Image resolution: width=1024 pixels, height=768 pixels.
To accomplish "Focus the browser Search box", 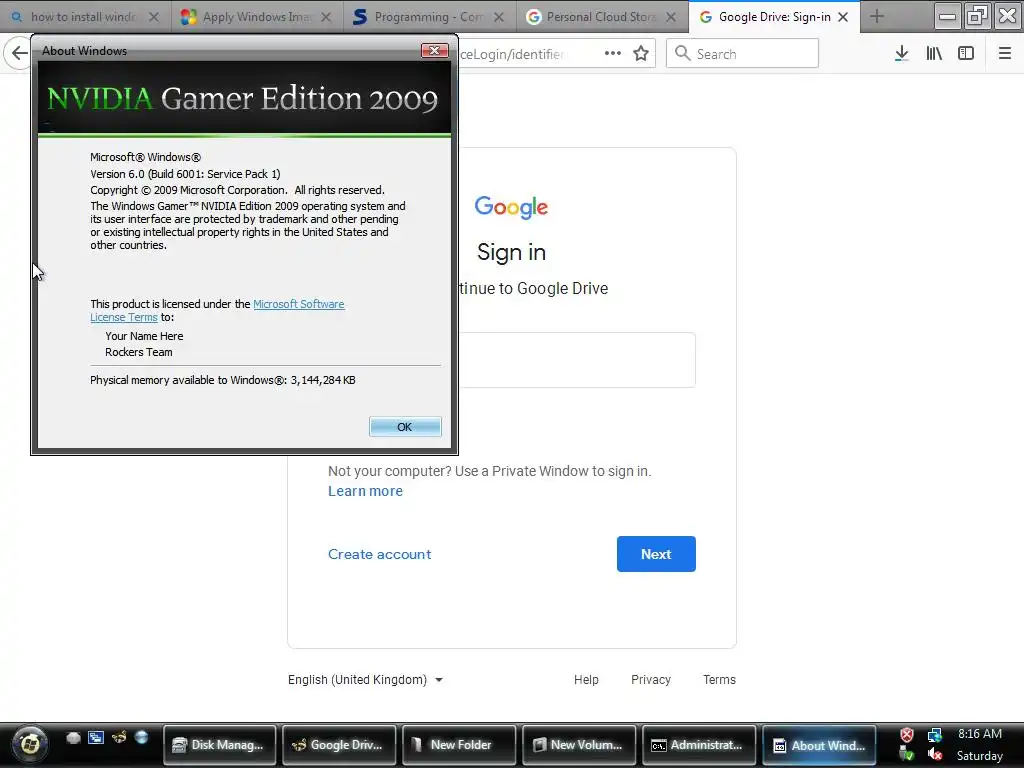I will pos(742,54).
